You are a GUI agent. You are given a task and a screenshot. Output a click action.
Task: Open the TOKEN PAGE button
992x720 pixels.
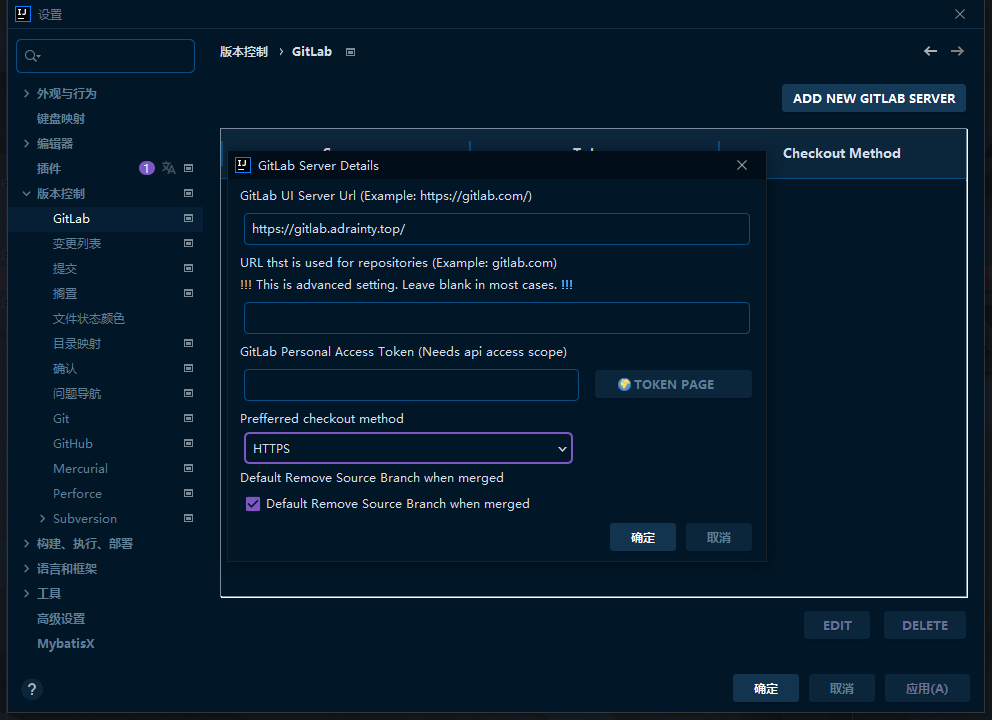673,384
